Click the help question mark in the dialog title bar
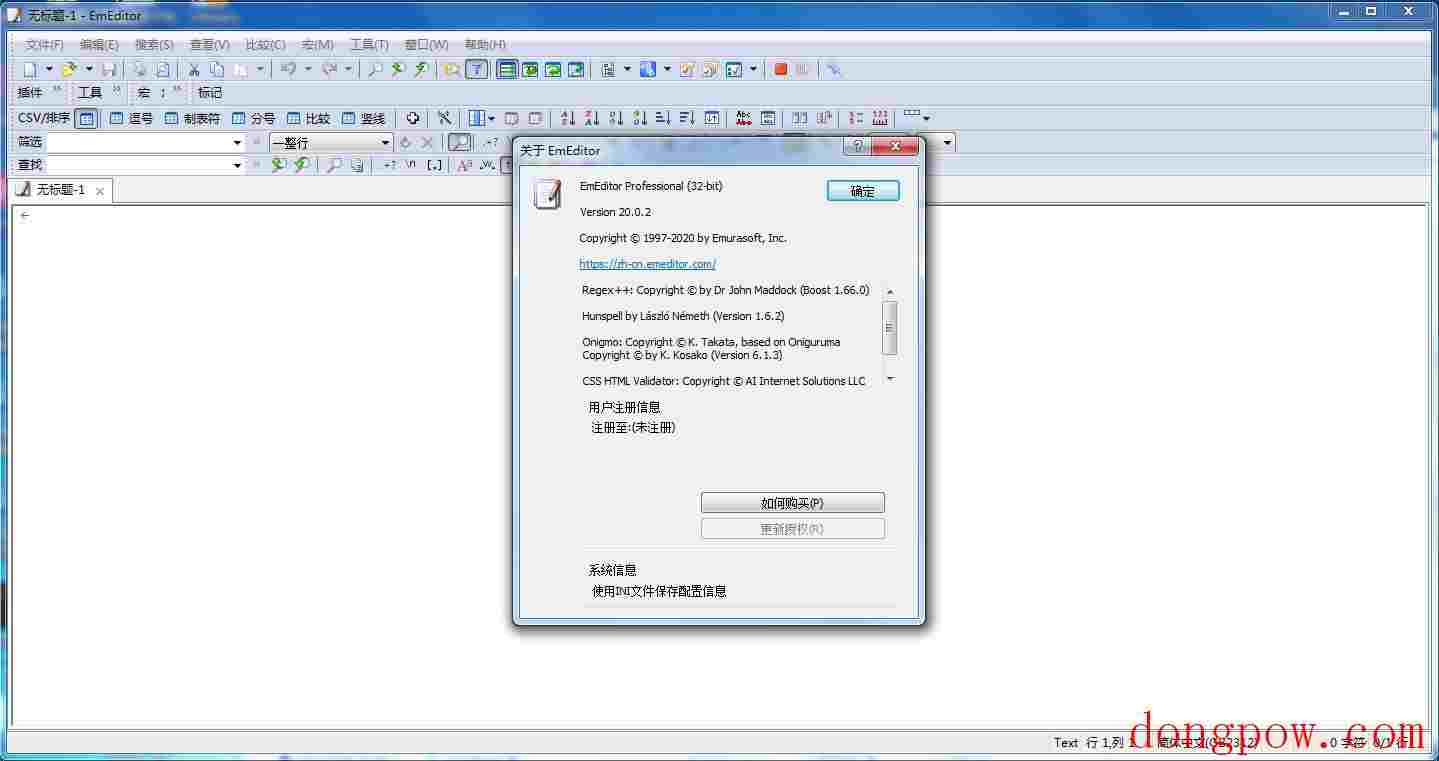The image size is (1439, 761). coord(856,147)
